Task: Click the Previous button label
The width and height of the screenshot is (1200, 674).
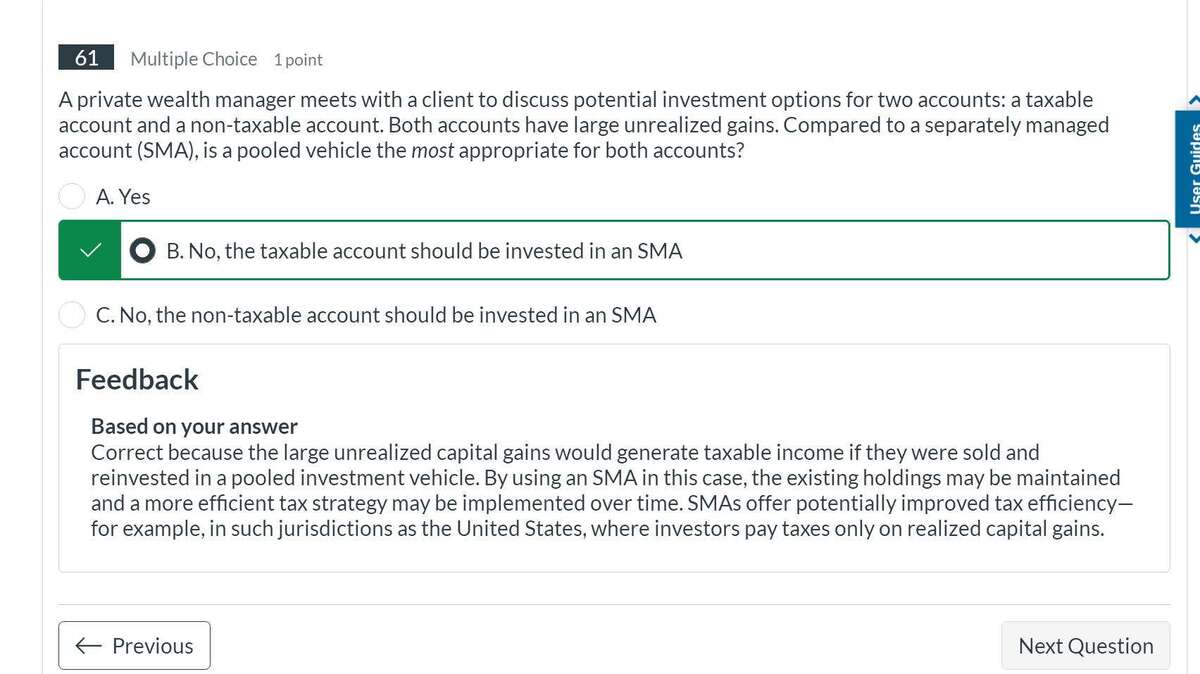Action: point(153,646)
